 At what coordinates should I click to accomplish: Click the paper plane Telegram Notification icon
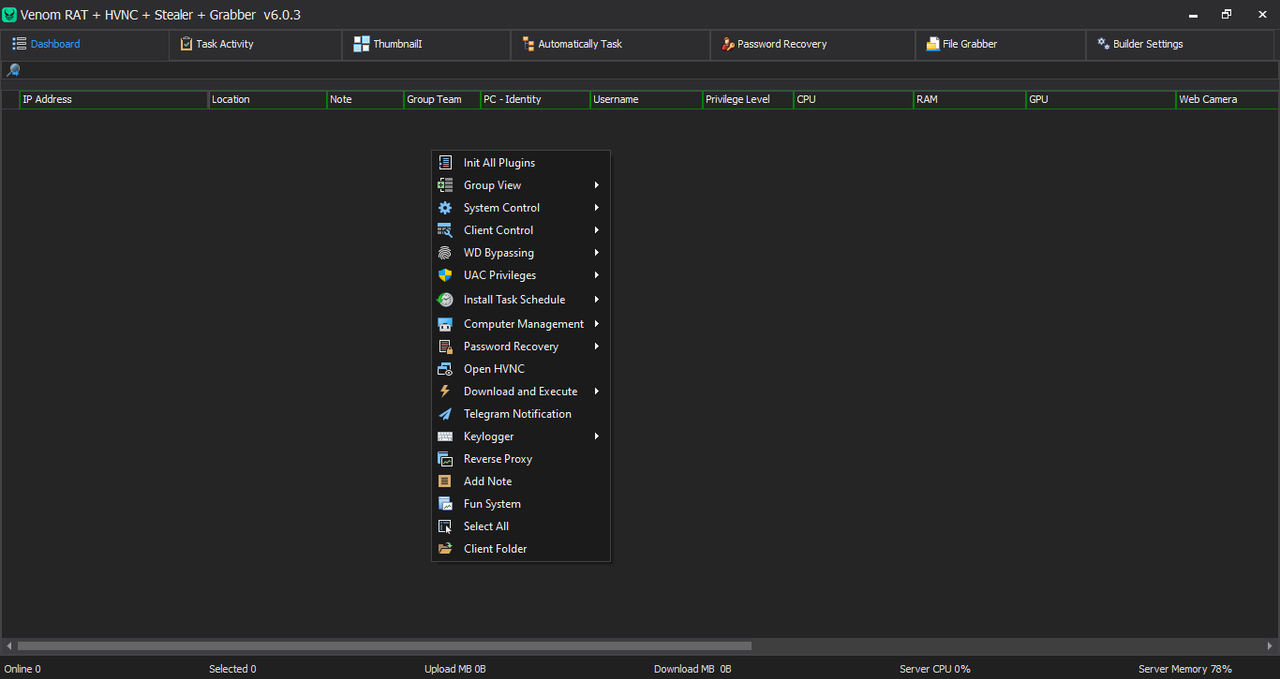tap(445, 414)
